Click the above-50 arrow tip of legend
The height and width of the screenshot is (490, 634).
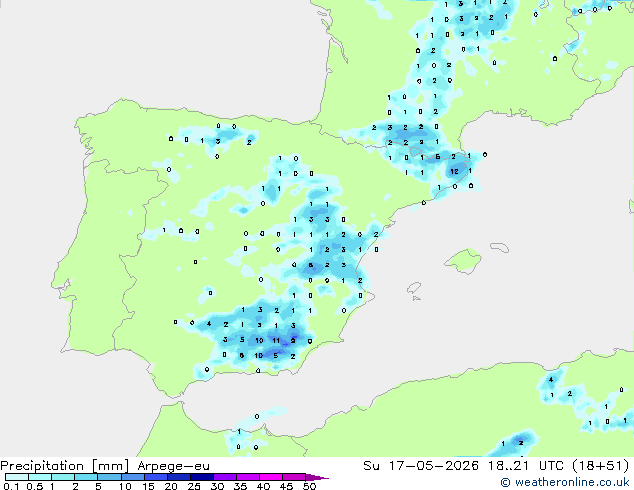[x=317, y=477]
